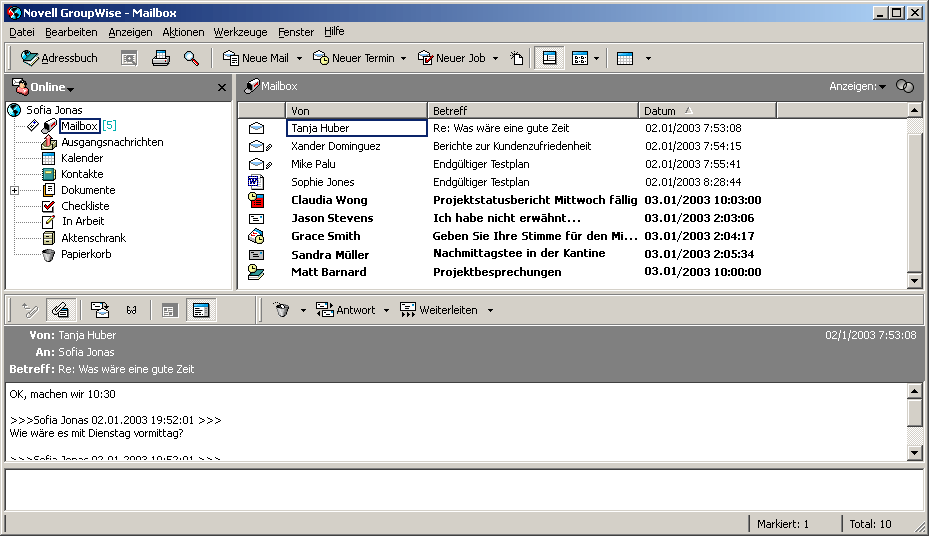This screenshot has height=536, width=929.
Task: Click the message list scroll down arrow
Action: click(x=914, y=281)
